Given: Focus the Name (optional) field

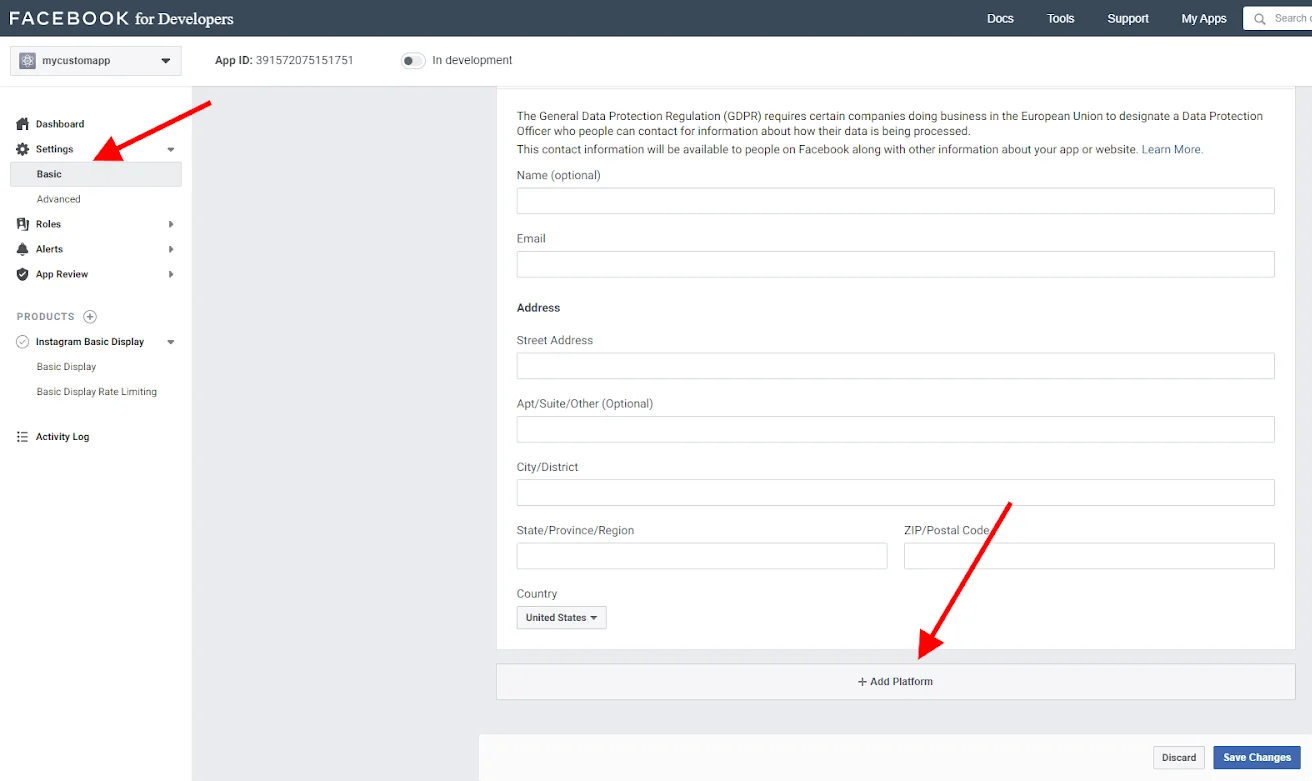Looking at the screenshot, I should click(x=896, y=201).
